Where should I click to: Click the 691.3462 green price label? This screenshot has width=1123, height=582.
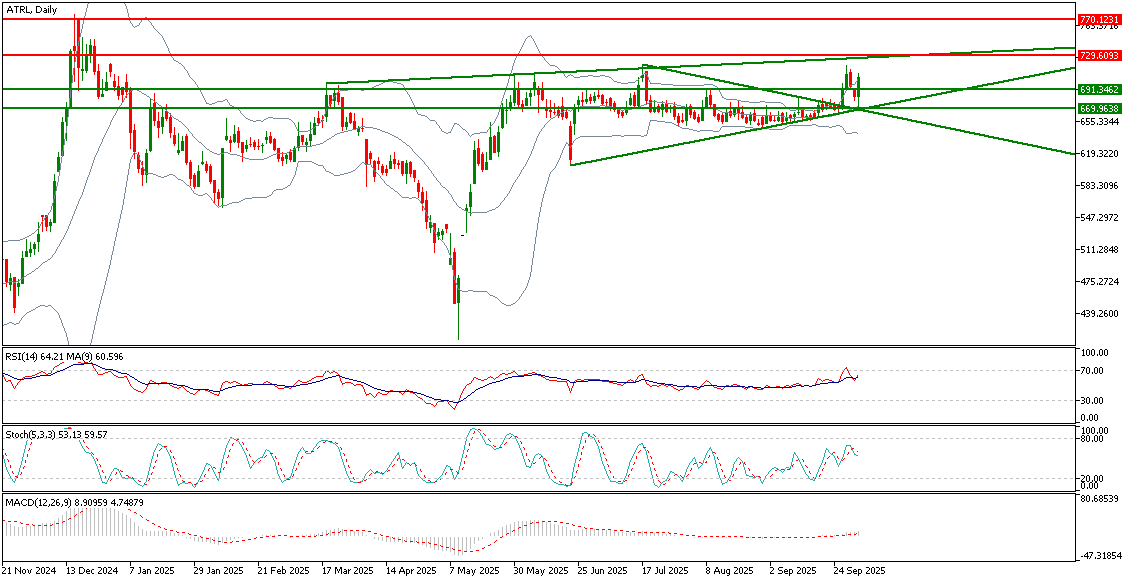[x=1098, y=89]
